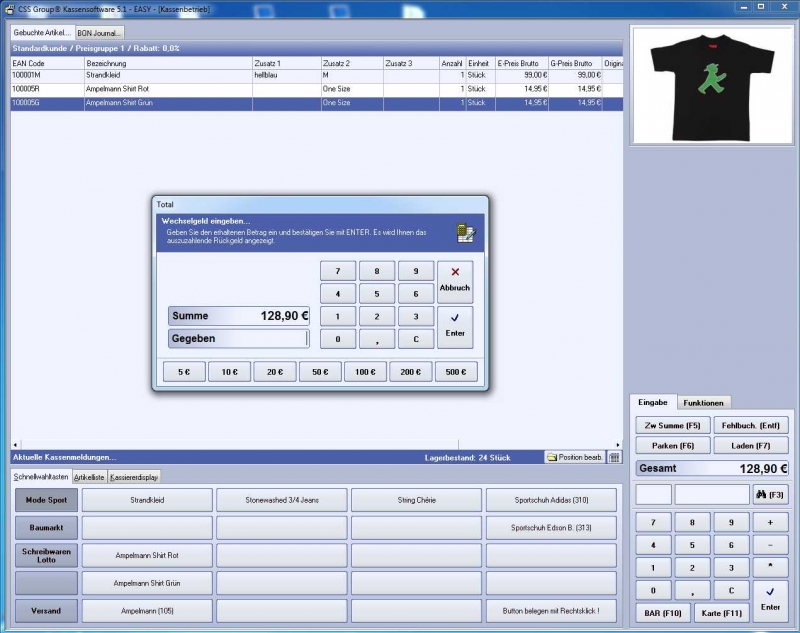This screenshot has height=633, width=800.
Task: Confirm with Enter in the Total dialog
Action: [x=455, y=327]
